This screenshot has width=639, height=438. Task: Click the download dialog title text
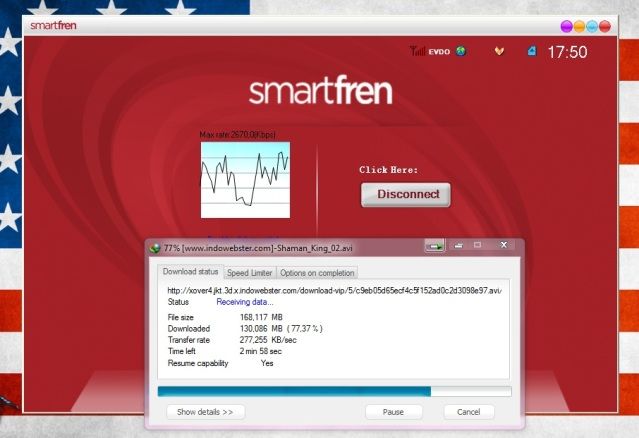[258, 248]
